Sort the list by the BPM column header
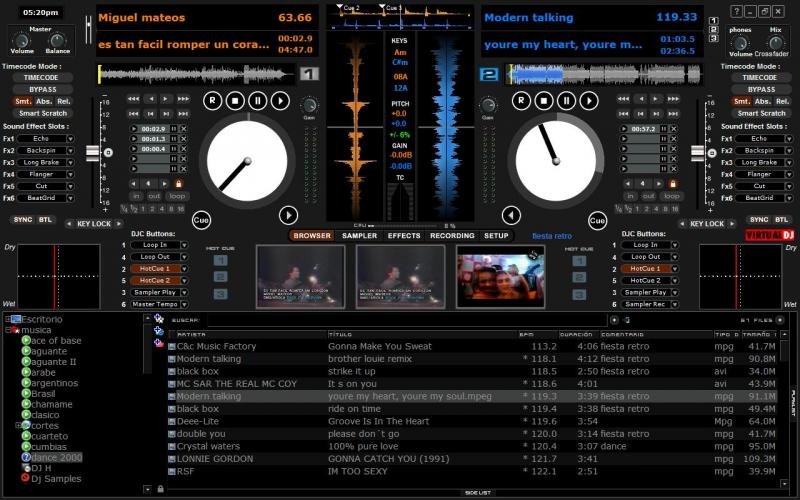 [537, 335]
